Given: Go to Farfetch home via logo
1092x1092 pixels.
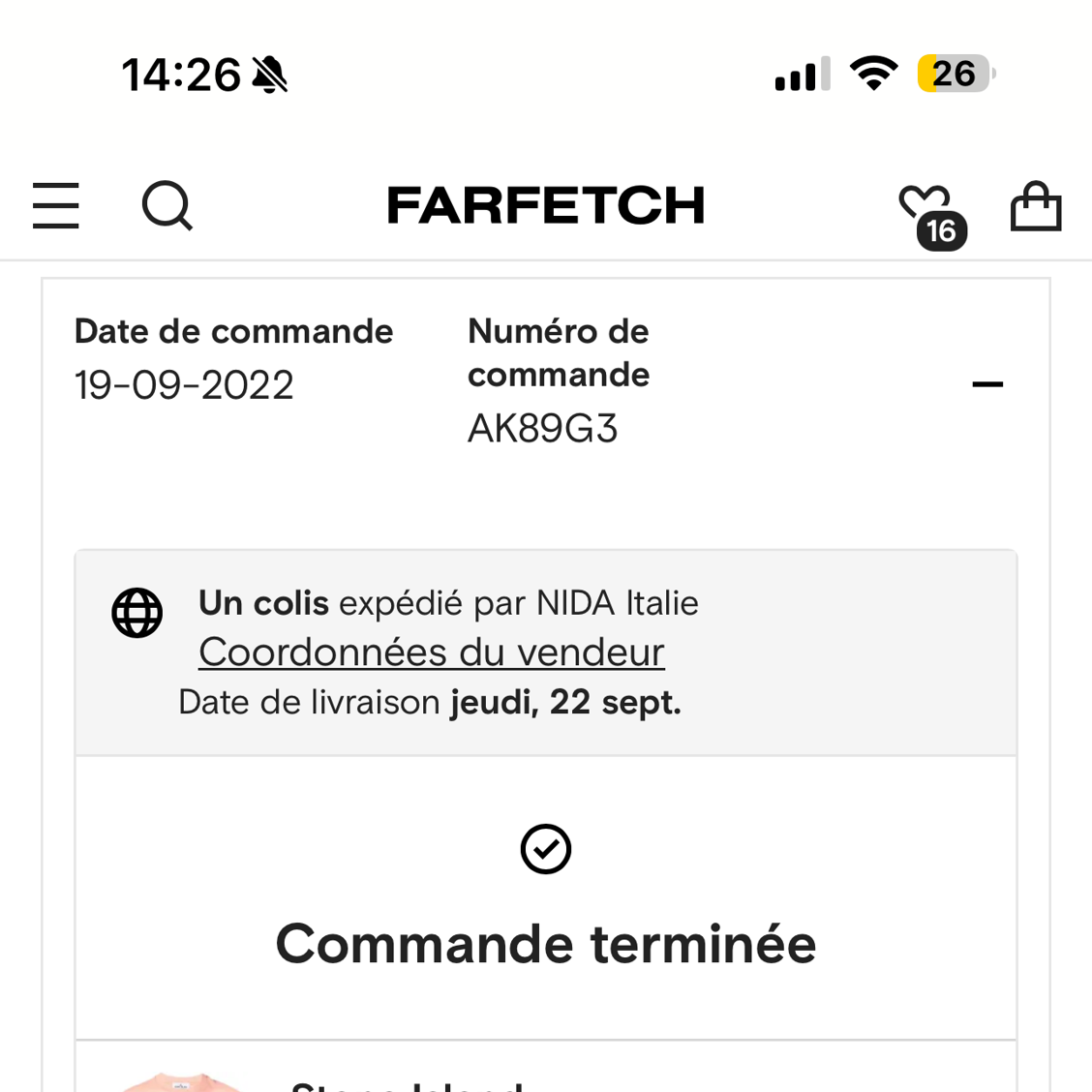Looking at the screenshot, I should pos(546,205).
